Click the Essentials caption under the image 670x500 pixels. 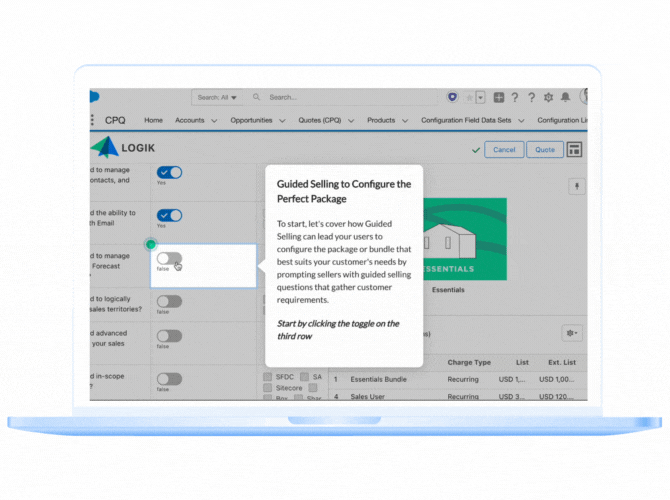[x=448, y=290]
